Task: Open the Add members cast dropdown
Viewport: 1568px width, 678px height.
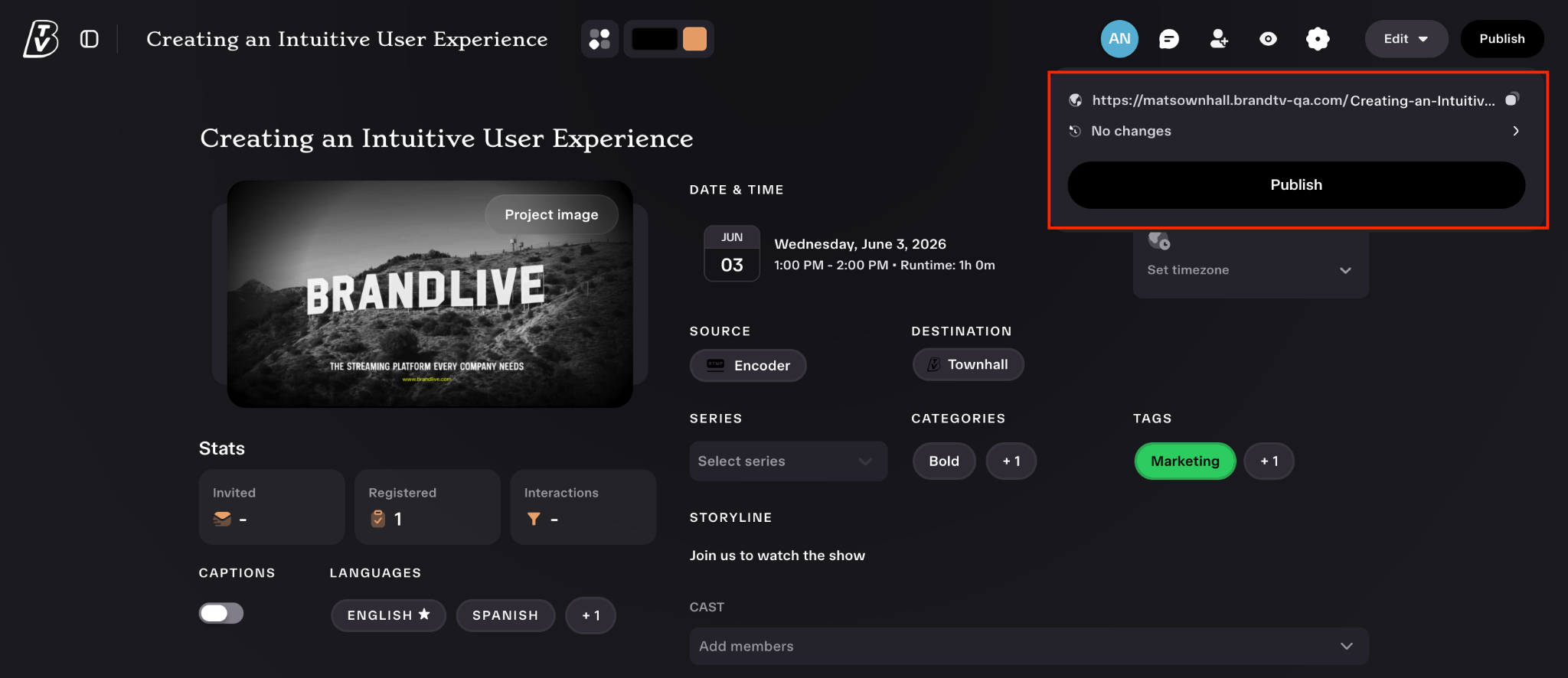Action: [x=1029, y=647]
